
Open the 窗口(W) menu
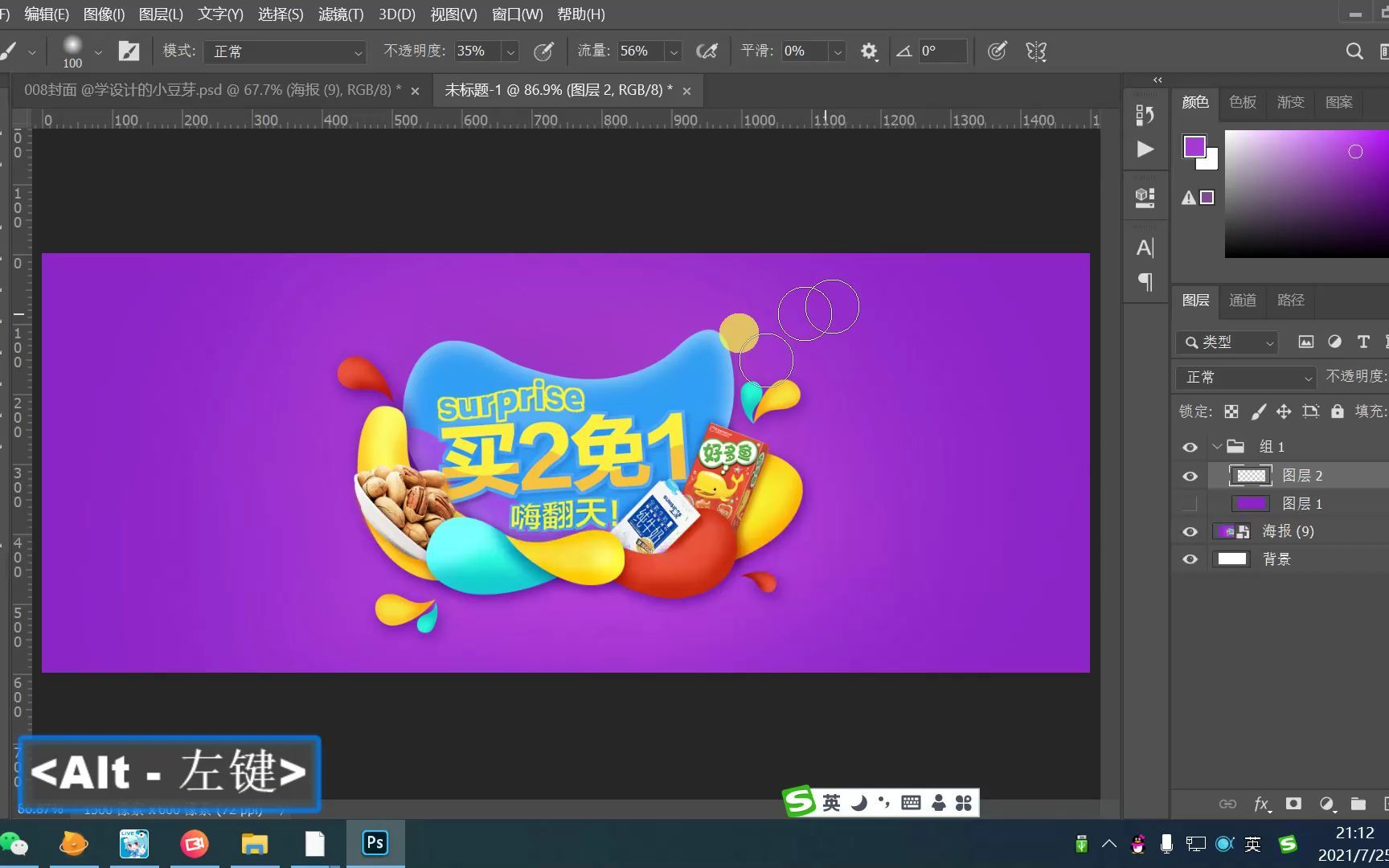[x=517, y=14]
